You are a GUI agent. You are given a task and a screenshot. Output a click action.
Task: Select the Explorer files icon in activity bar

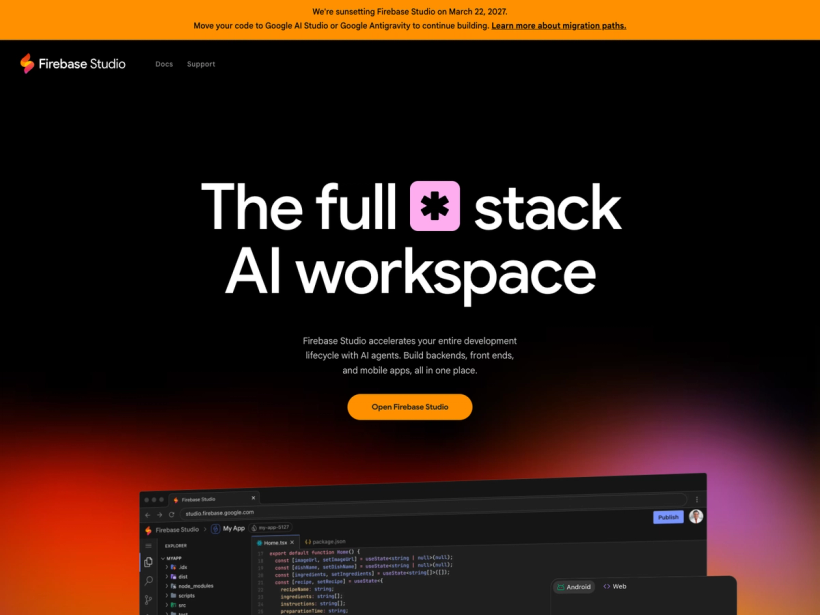pos(149,562)
